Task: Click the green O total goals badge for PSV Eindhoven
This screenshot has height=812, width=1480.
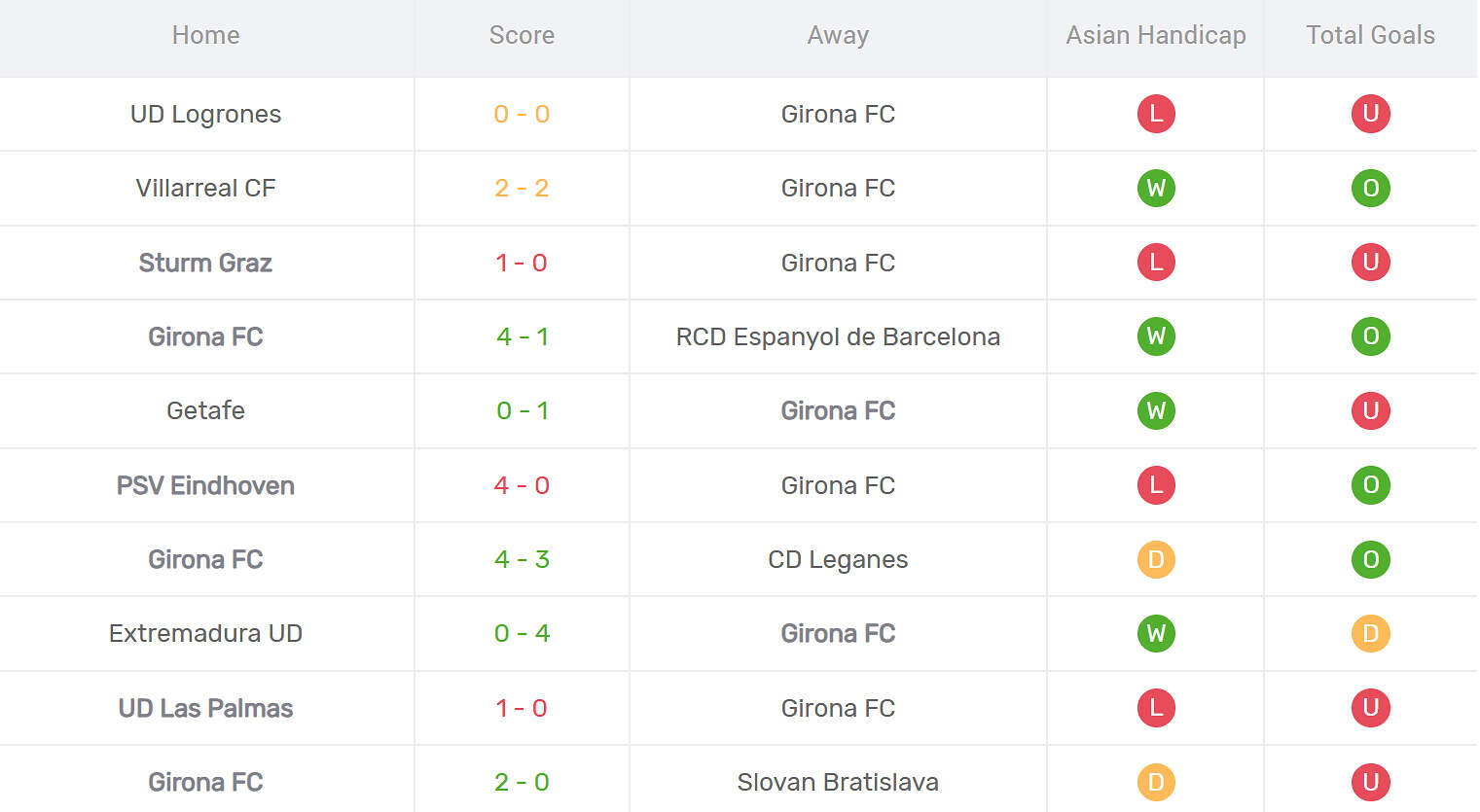Action: point(1370,485)
